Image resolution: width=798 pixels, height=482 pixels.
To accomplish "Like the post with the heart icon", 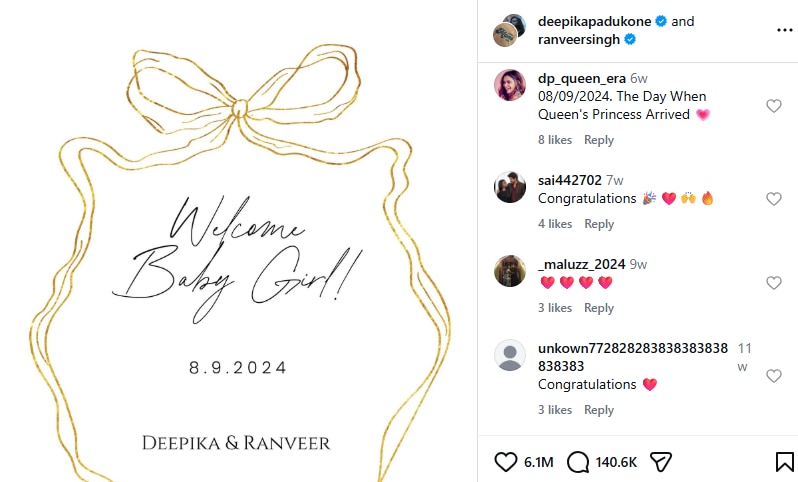I will click(505, 462).
